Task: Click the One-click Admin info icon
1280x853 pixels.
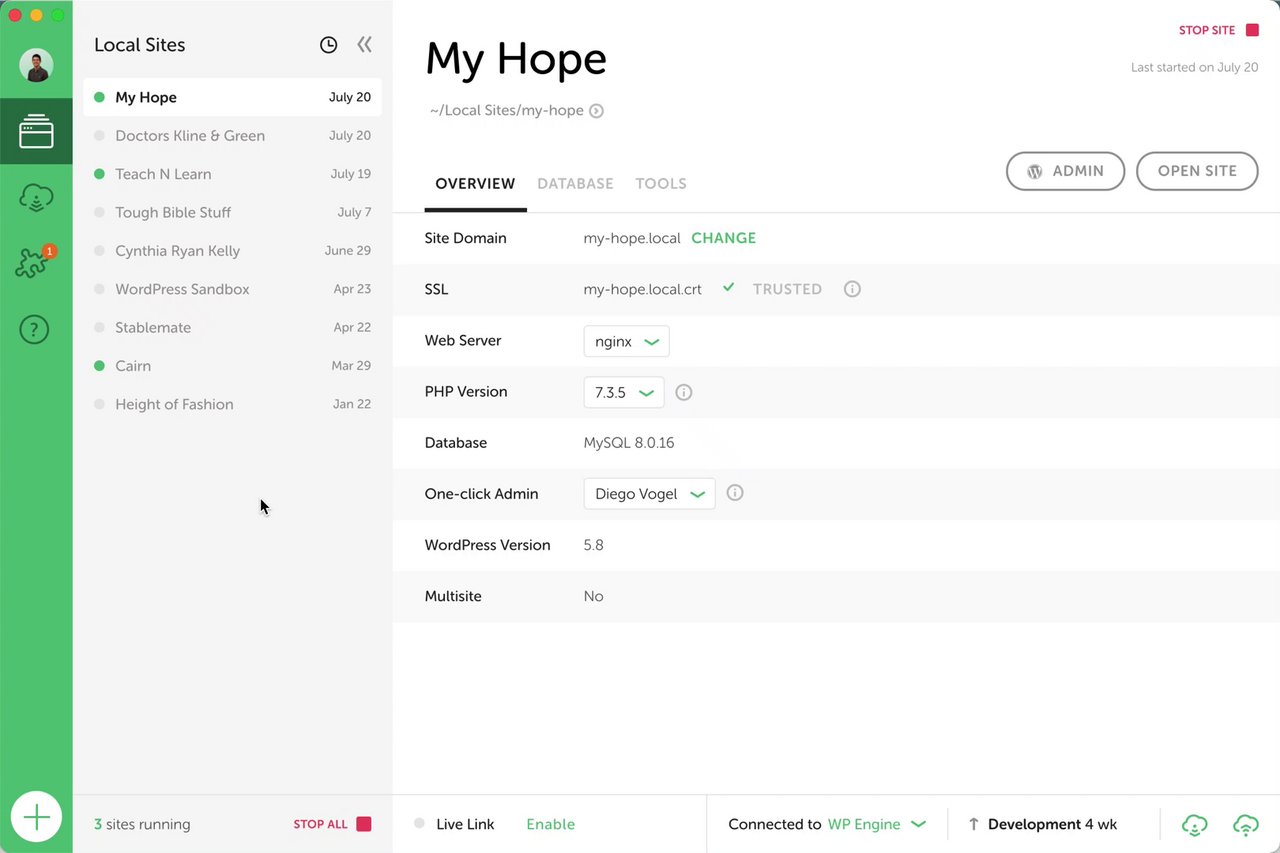Action: click(735, 493)
